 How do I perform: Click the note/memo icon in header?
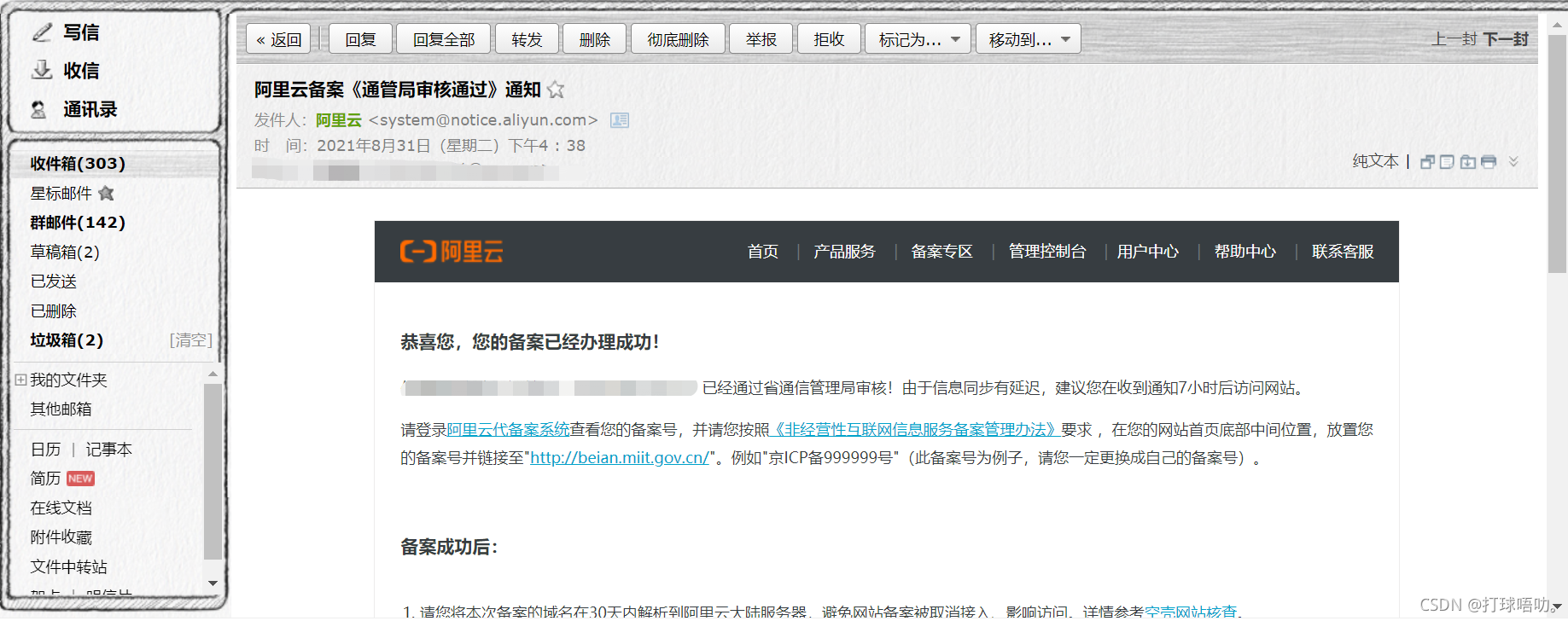pyautogui.click(x=1447, y=162)
